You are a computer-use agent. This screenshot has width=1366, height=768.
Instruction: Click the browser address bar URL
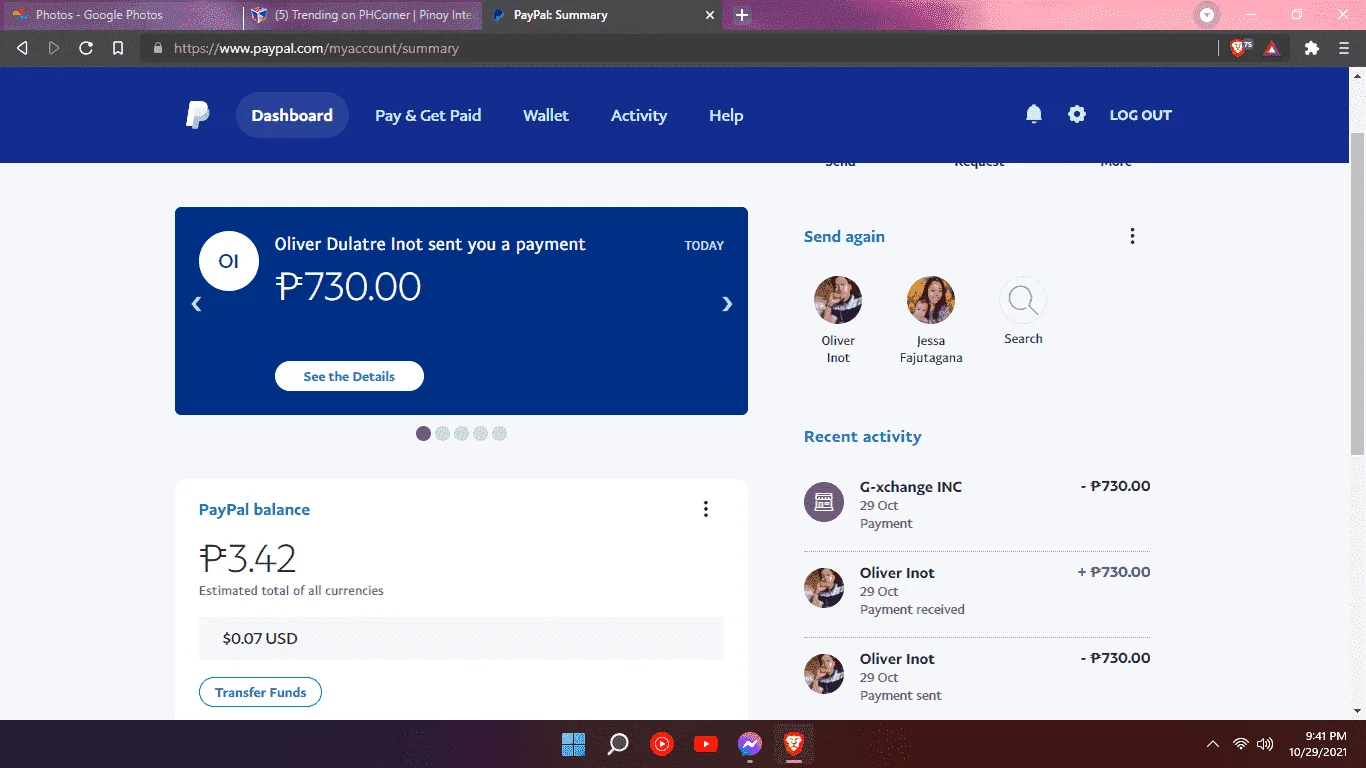316,48
